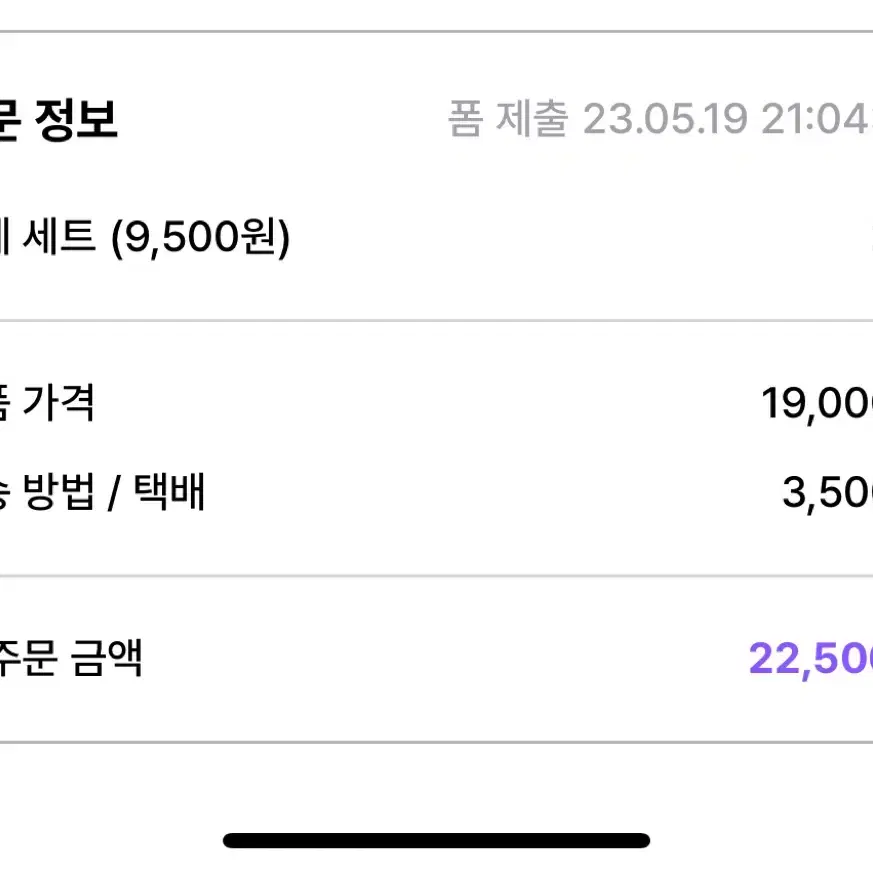The width and height of the screenshot is (873, 873).
Task: Tap the black home indicator bar
Action: coord(436,840)
